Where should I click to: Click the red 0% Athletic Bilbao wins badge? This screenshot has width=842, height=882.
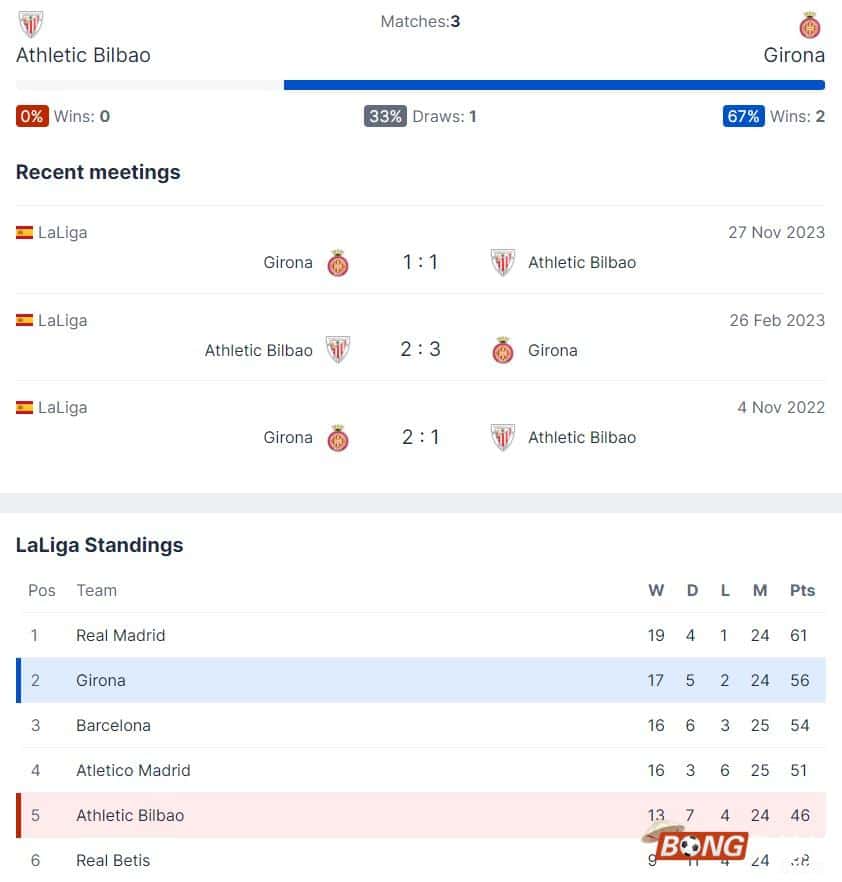pyautogui.click(x=32, y=116)
